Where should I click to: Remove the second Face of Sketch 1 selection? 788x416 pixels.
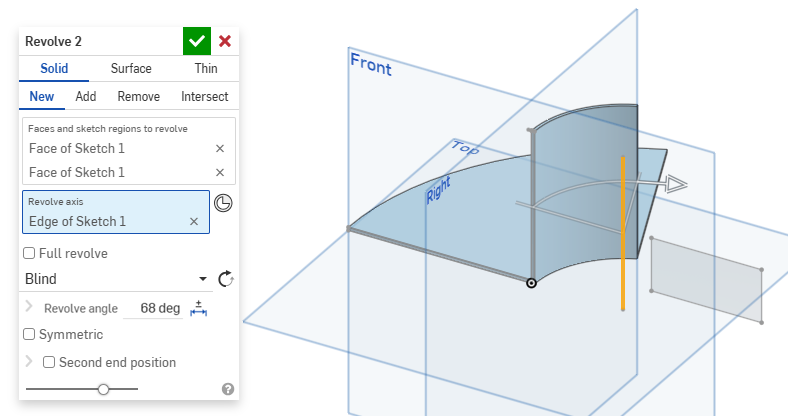pos(220,173)
